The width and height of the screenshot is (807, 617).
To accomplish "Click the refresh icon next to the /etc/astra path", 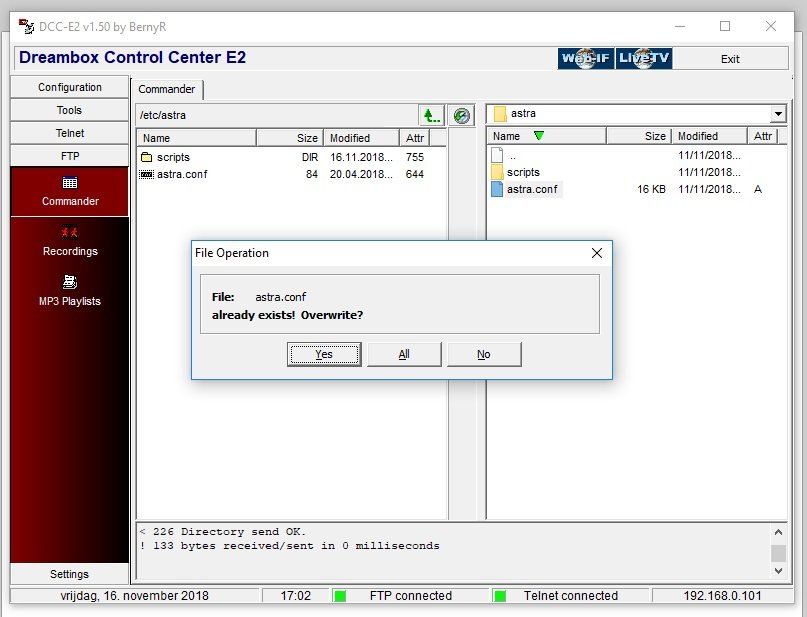I will click(461, 116).
